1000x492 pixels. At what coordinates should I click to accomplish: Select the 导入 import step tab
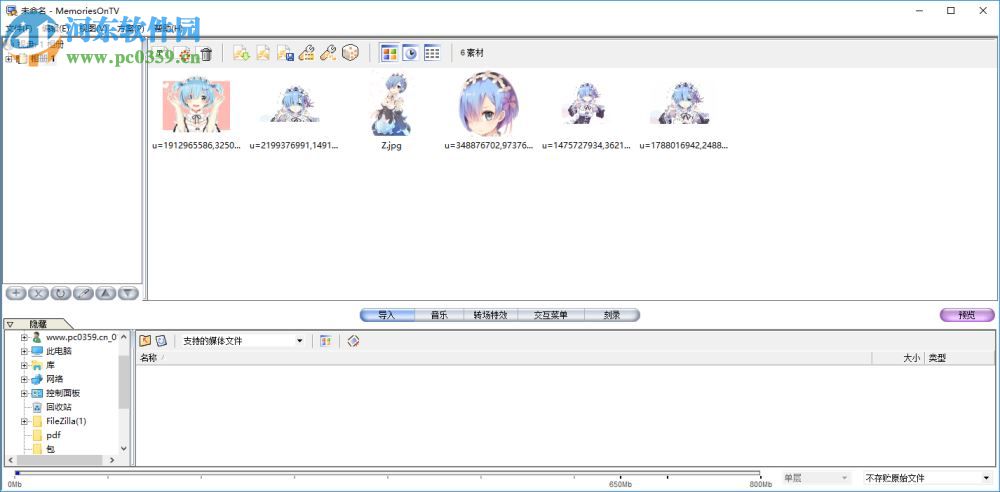click(387, 315)
